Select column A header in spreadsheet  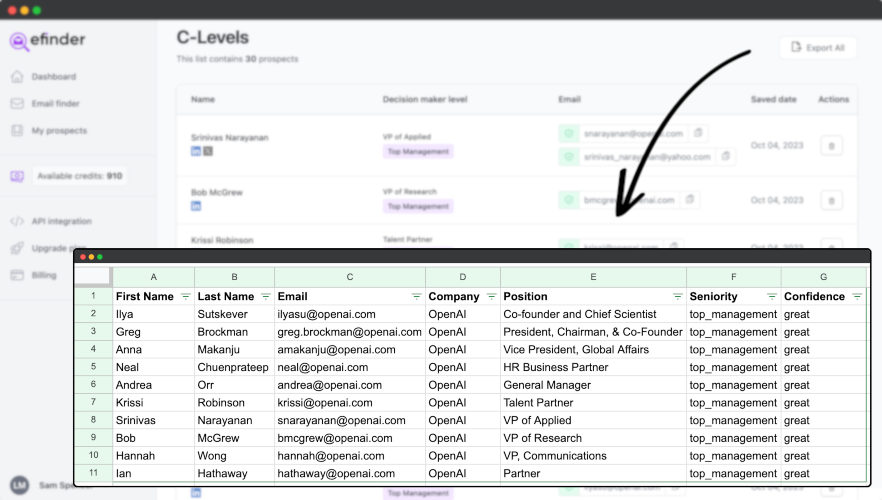(x=154, y=277)
